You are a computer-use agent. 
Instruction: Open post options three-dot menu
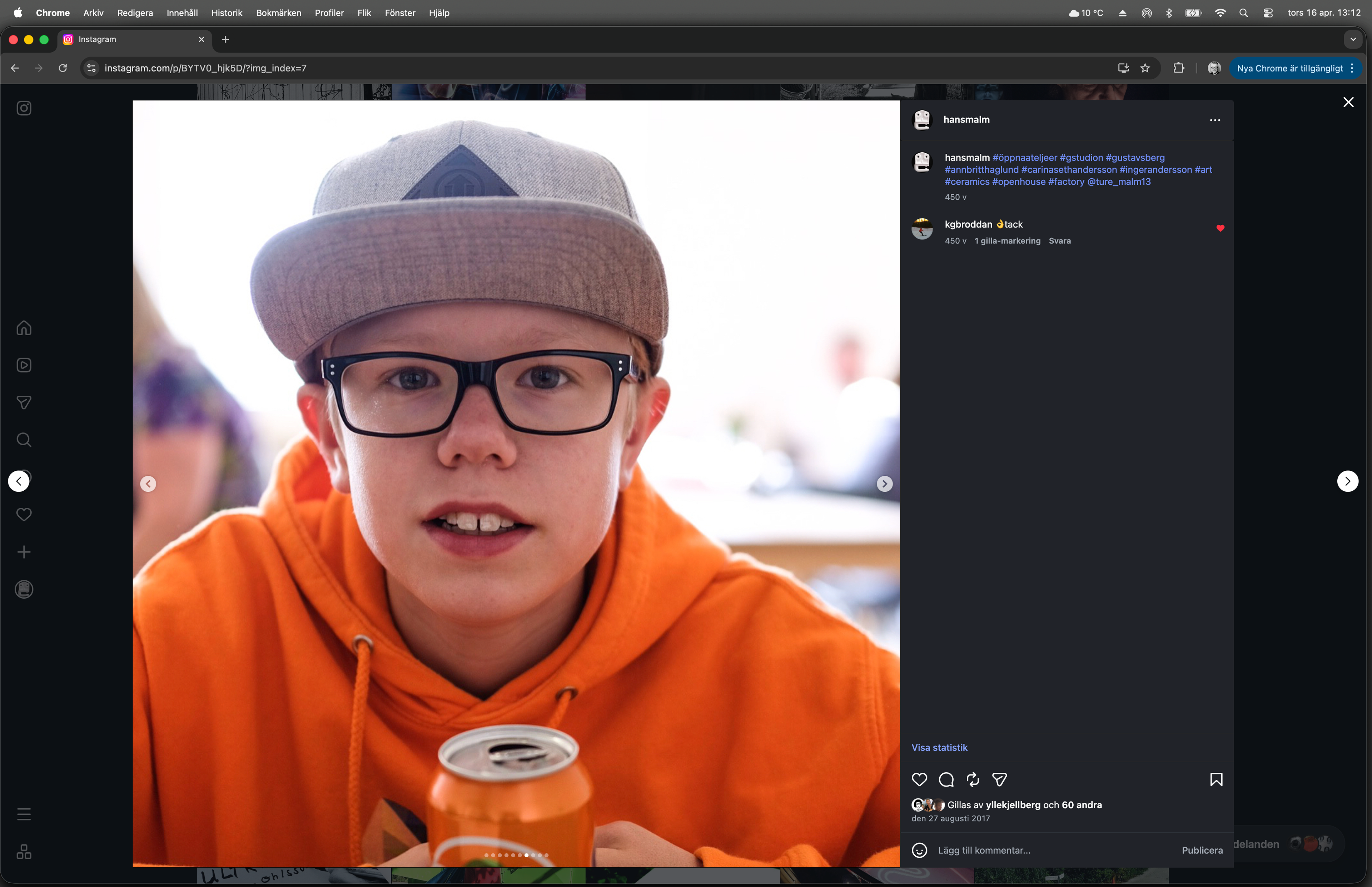pos(1215,120)
